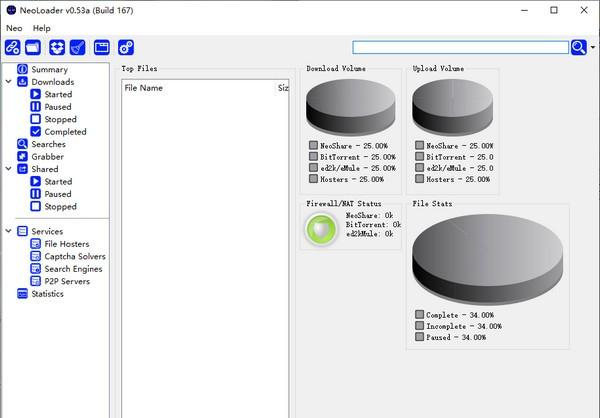Click the add link toolbar icon
The image size is (600, 418).
(x=12, y=48)
